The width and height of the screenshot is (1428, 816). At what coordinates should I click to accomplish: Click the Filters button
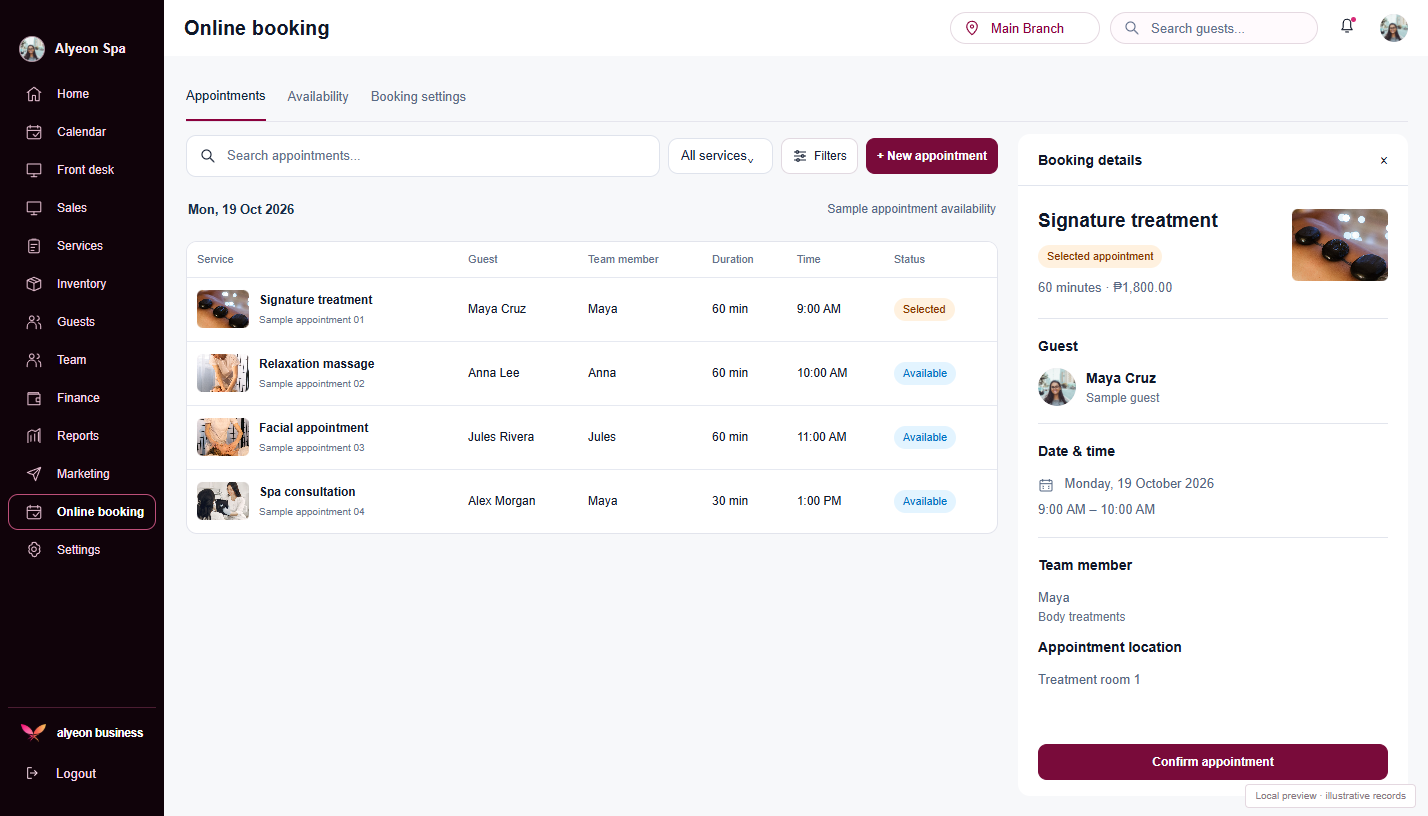(x=819, y=156)
